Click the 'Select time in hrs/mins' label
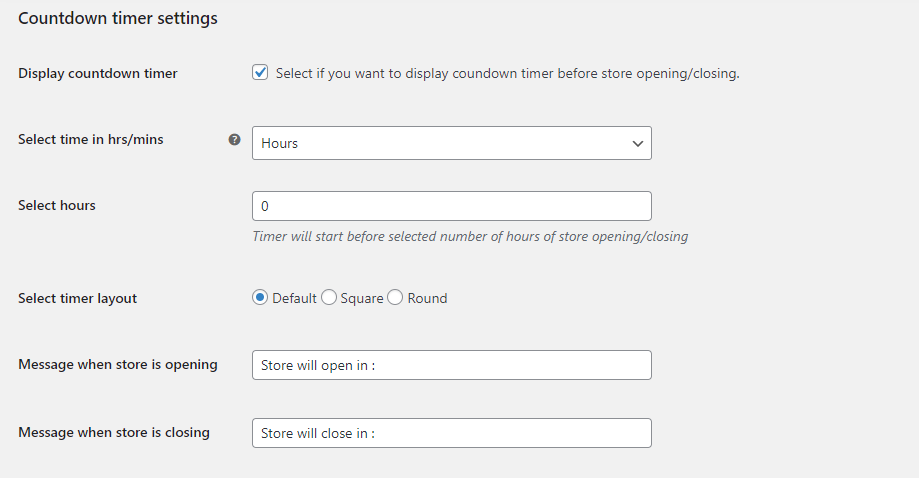Viewport: 919px width, 478px height. point(91,140)
